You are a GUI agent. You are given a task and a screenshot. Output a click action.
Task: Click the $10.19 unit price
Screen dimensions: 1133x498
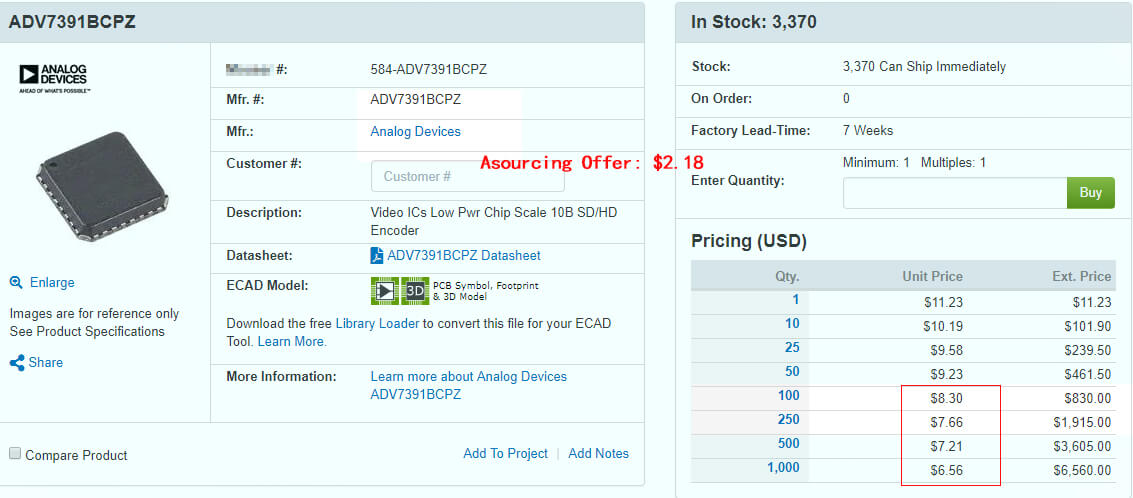coord(943,327)
